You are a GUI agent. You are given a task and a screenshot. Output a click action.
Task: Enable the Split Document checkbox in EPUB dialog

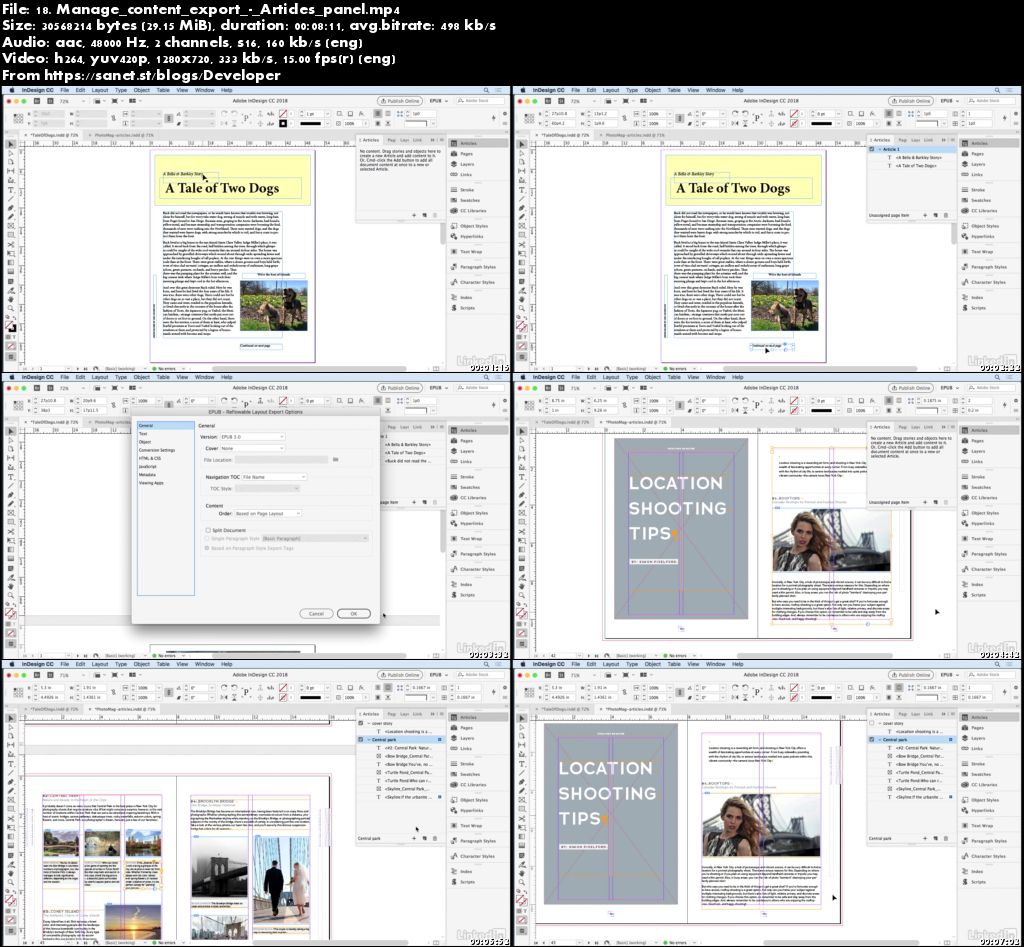point(208,530)
